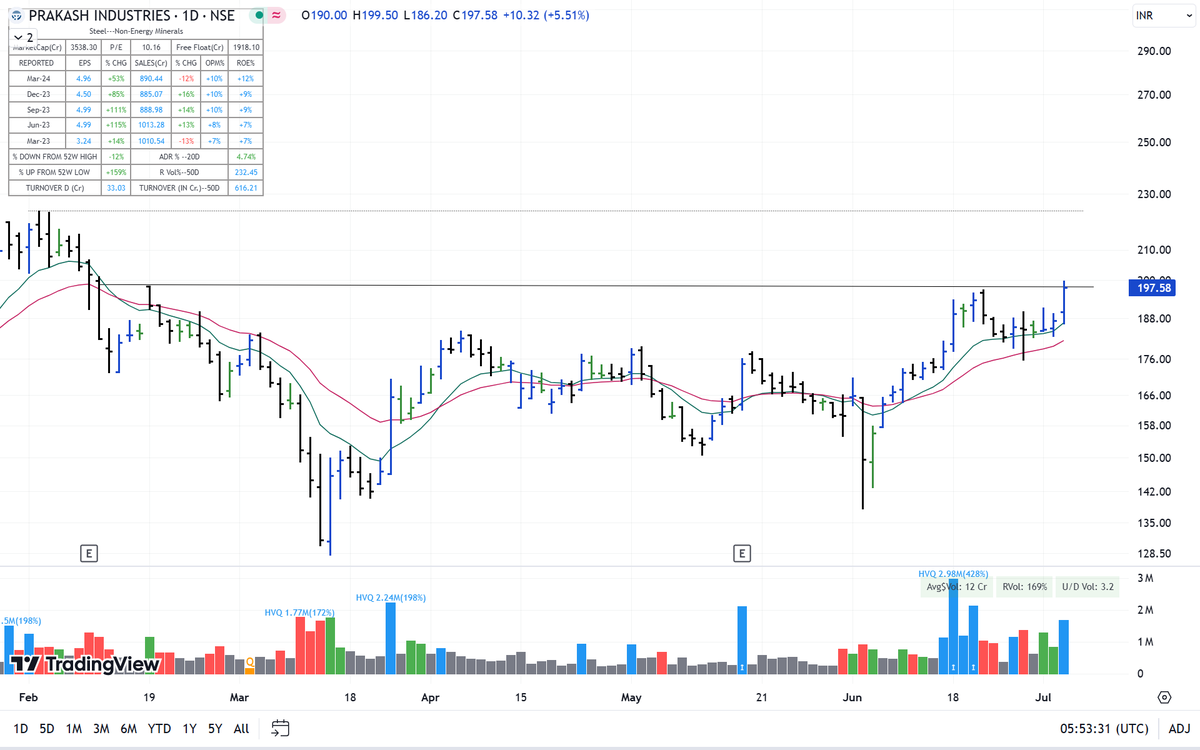The height and width of the screenshot is (750, 1200).
Task: Select the 1M date range
Action: pyautogui.click(x=74, y=729)
